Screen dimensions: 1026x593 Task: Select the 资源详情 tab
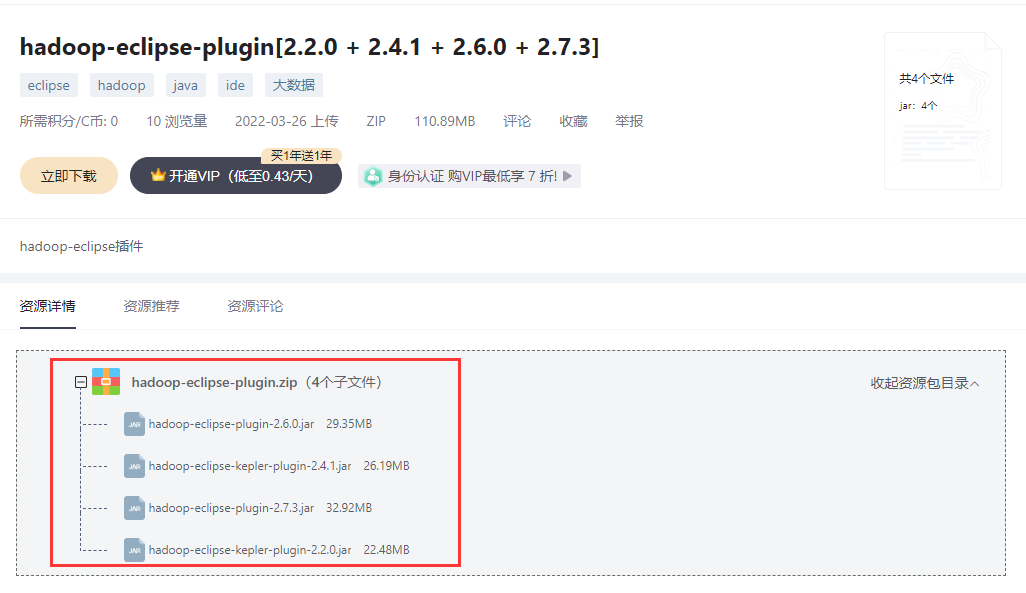pos(48,306)
